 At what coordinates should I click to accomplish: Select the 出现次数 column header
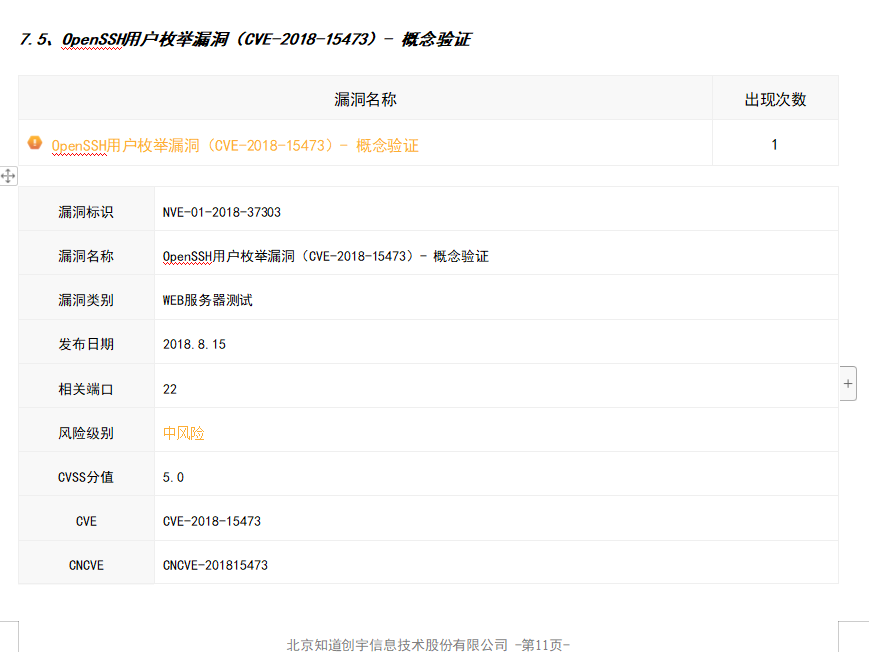775,99
